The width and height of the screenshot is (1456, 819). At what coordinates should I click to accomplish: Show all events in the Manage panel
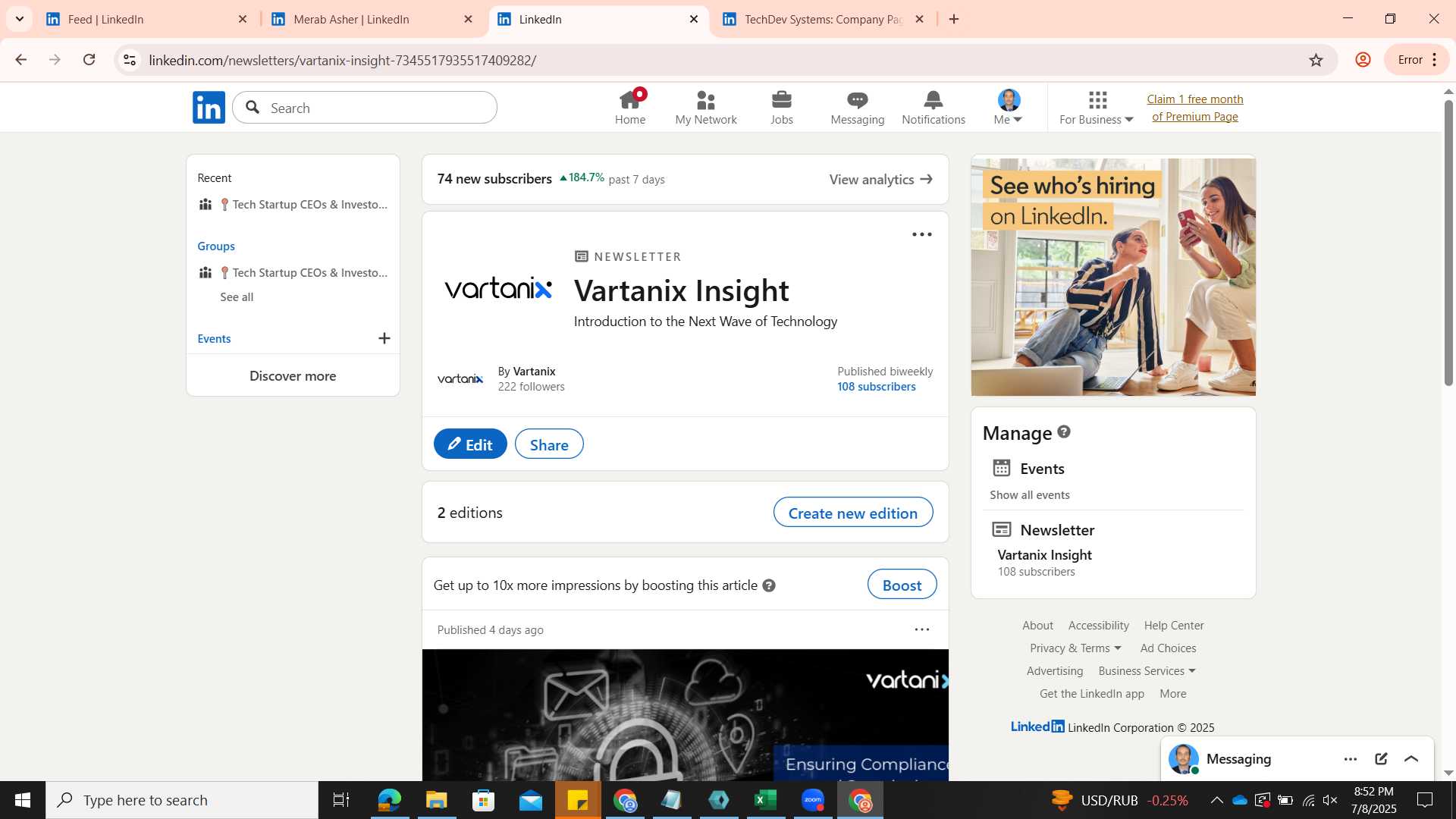click(x=1030, y=495)
